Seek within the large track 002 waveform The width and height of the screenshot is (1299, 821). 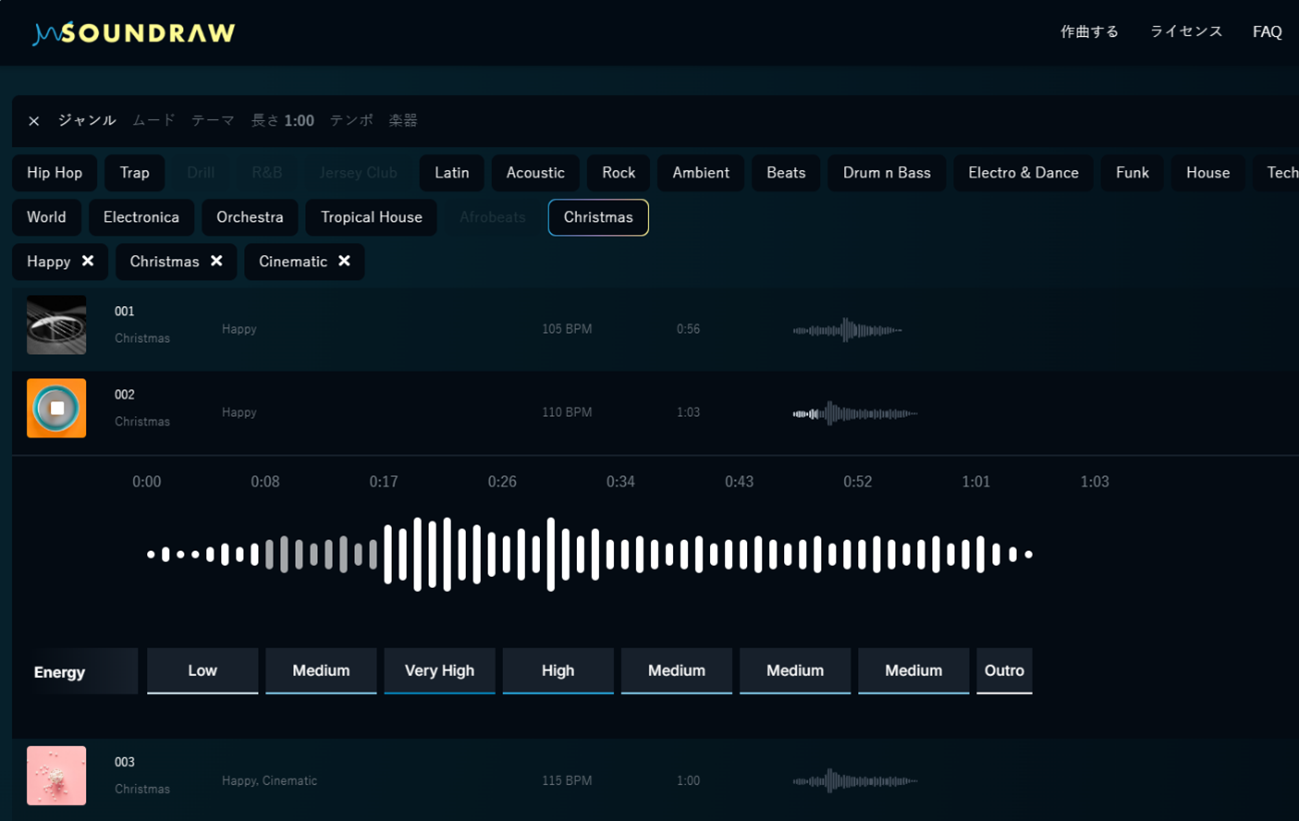590,554
